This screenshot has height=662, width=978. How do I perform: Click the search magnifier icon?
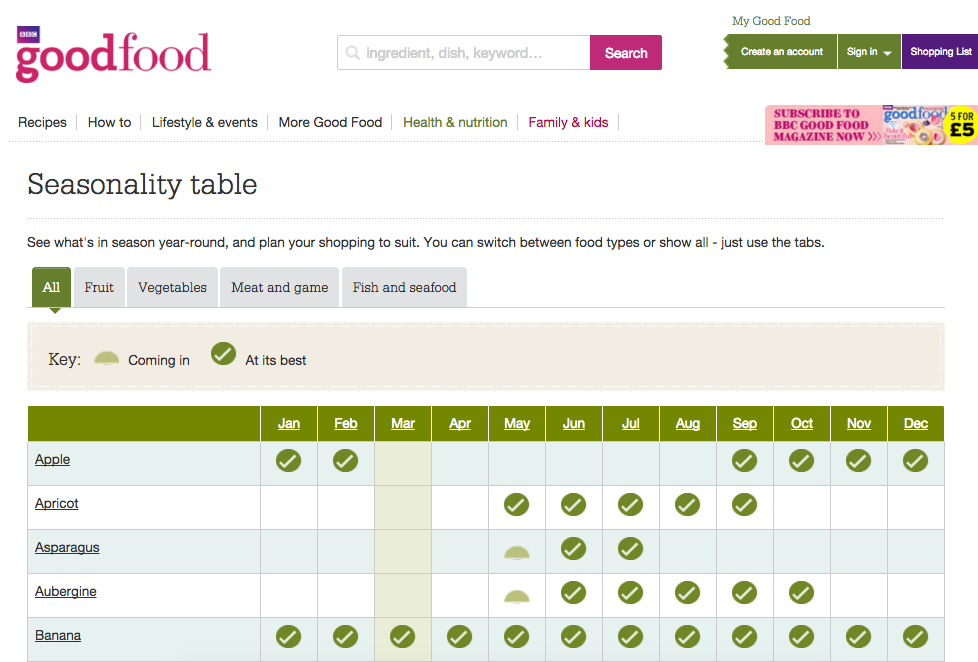click(353, 53)
